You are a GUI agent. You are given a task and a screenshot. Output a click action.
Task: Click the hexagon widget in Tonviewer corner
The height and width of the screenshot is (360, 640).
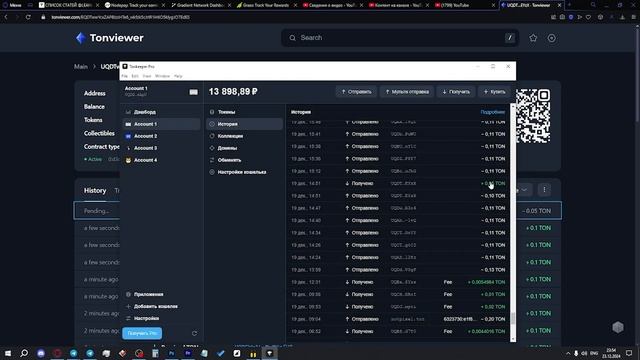point(618,327)
